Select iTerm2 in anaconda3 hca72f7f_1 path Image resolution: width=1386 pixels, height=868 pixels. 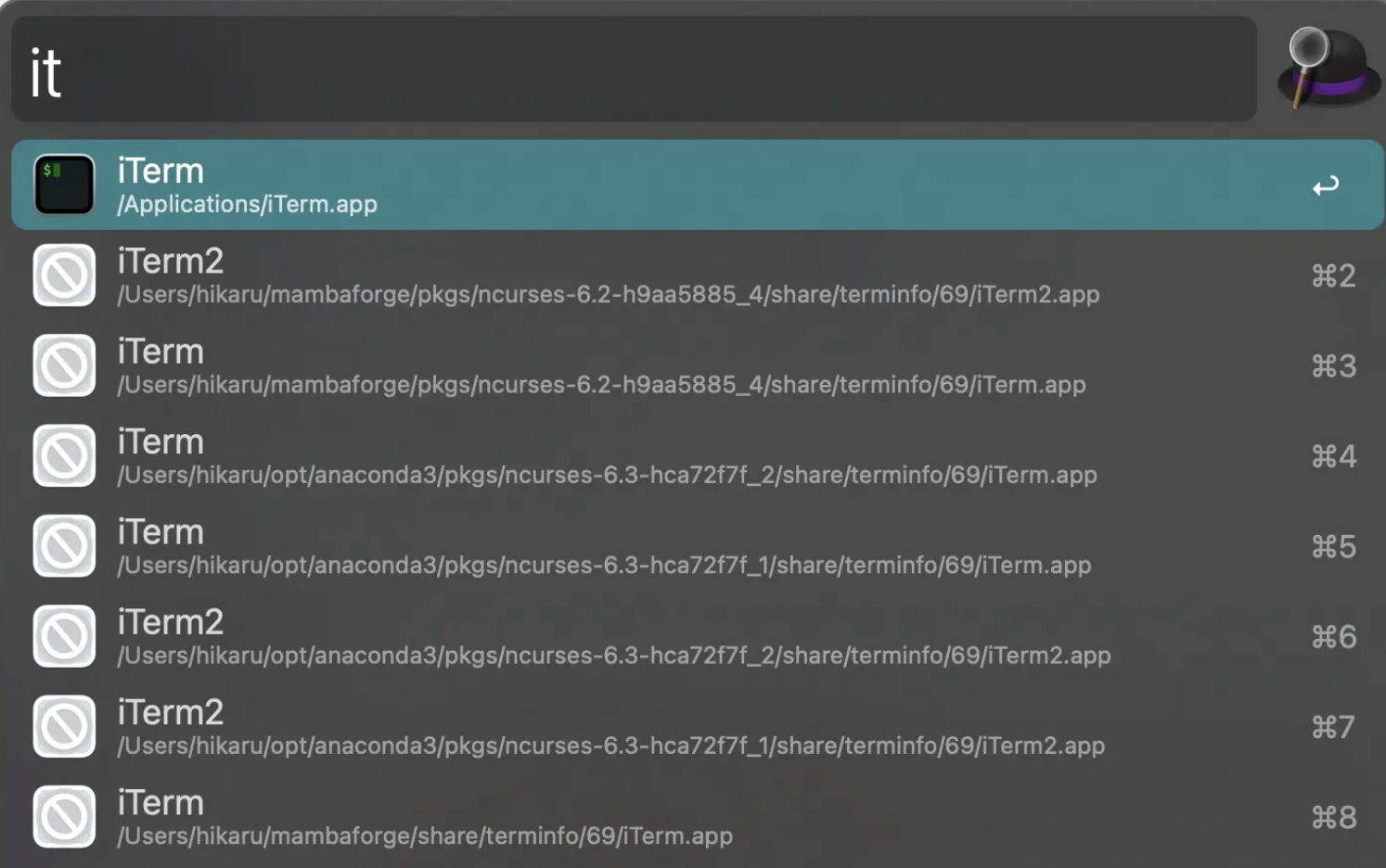pyautogui.click(x=697, y=726)
